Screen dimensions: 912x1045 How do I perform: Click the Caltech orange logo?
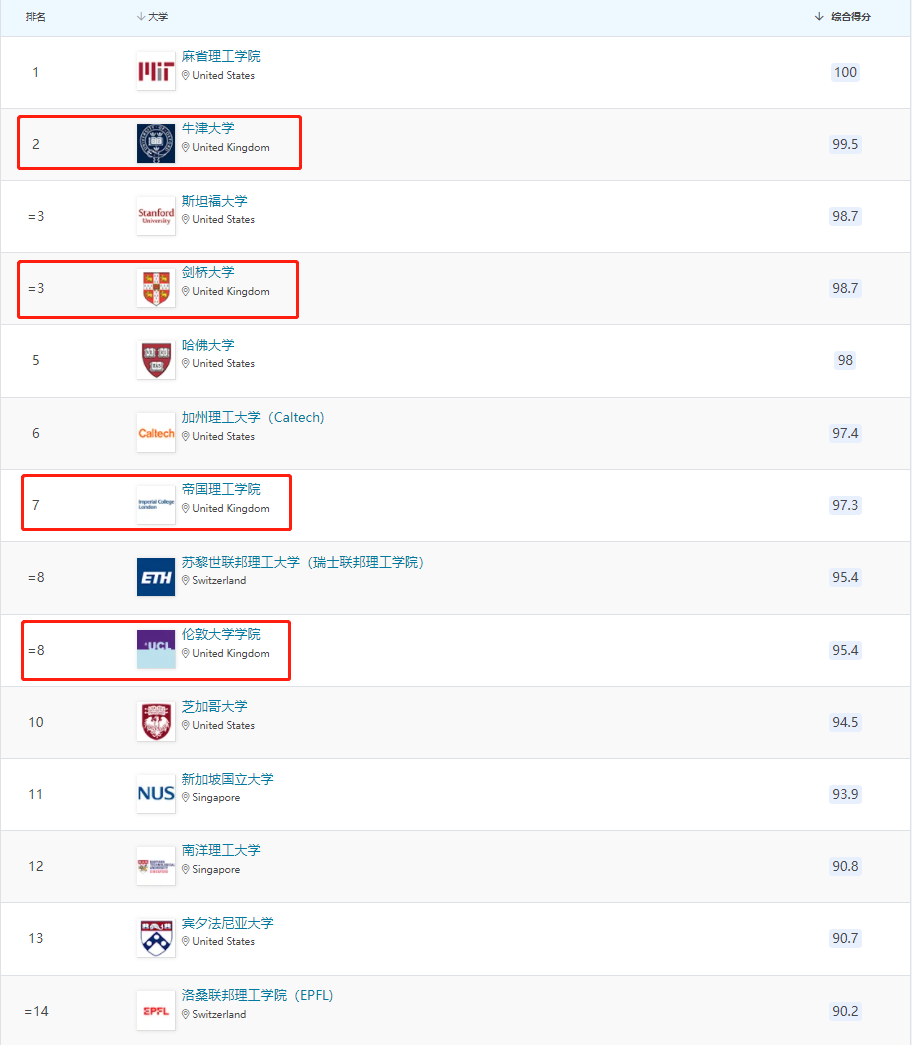(x=156, y=433)
